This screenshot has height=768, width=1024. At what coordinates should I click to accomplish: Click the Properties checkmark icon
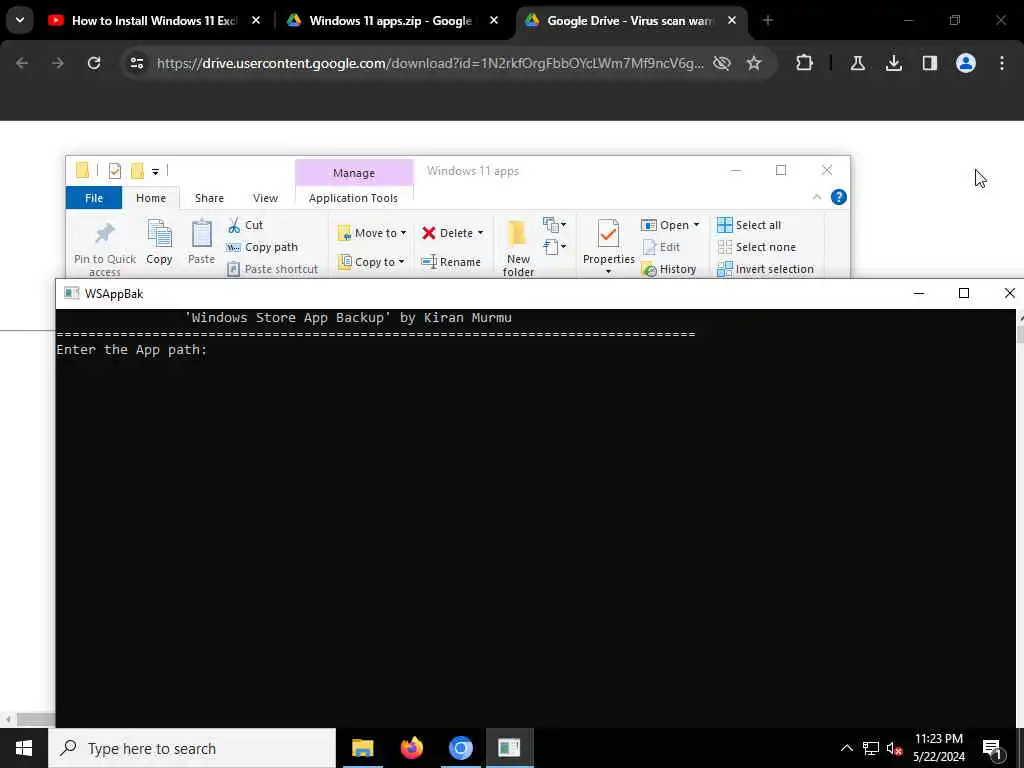(608, 234)
